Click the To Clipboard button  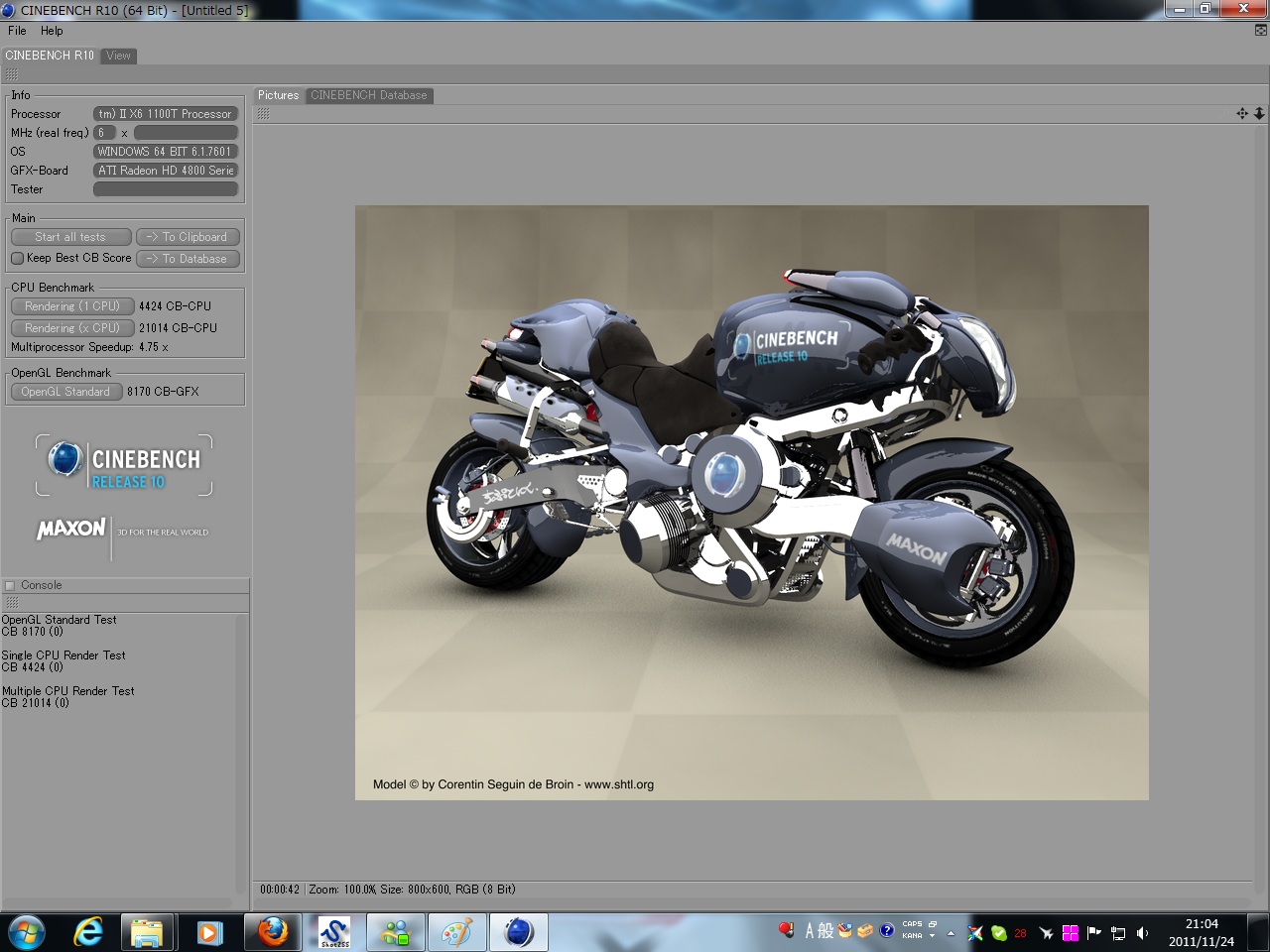click(x=188, y=237)
